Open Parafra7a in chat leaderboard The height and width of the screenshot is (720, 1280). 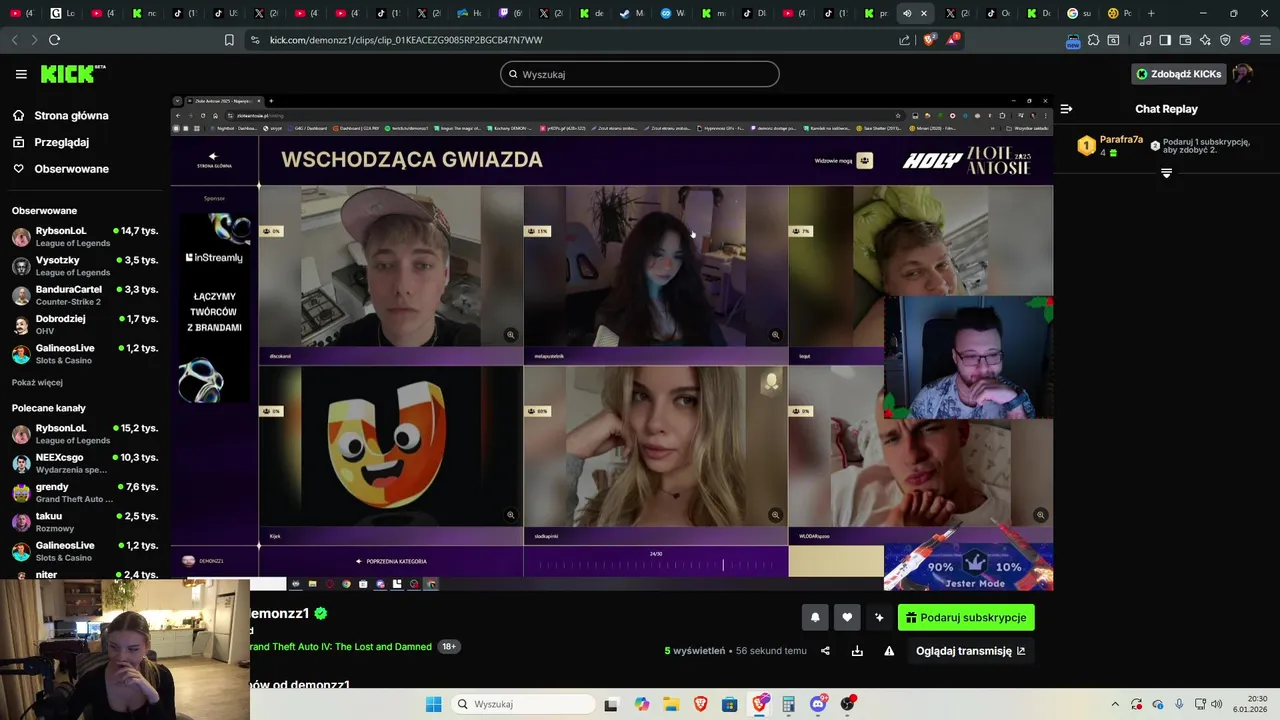point(1121,140)
